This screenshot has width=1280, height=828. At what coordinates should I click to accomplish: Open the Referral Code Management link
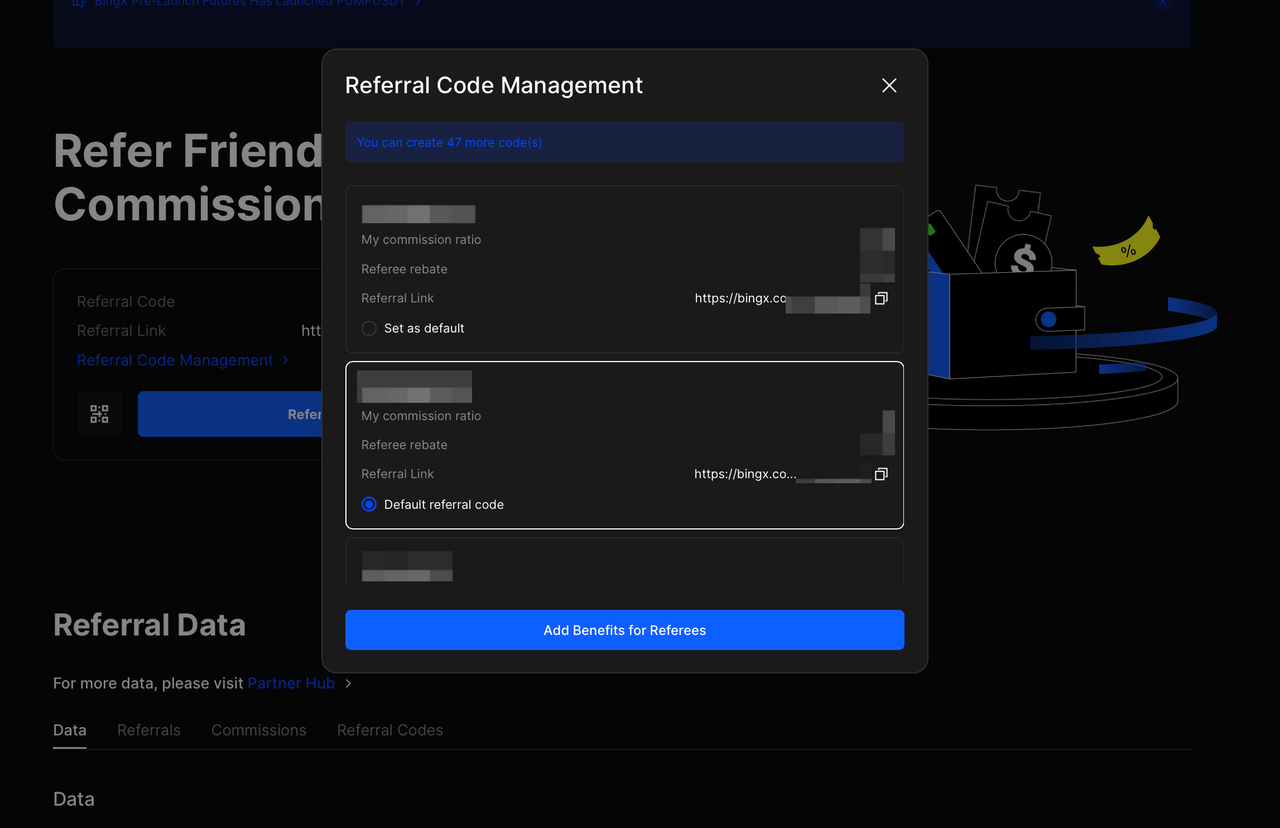[175, 360]
